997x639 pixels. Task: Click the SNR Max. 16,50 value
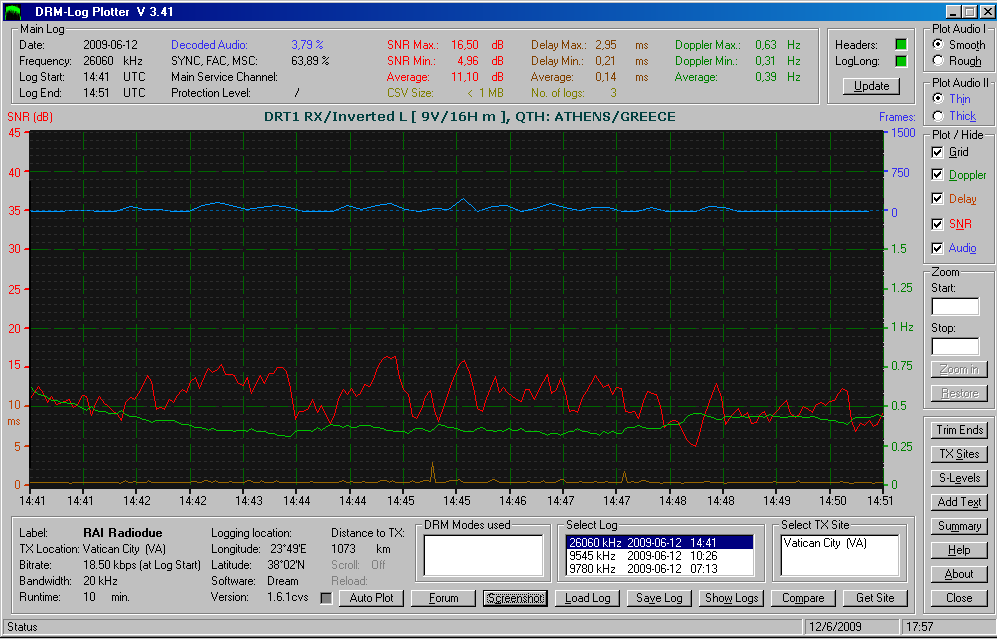tap(465, 45)
